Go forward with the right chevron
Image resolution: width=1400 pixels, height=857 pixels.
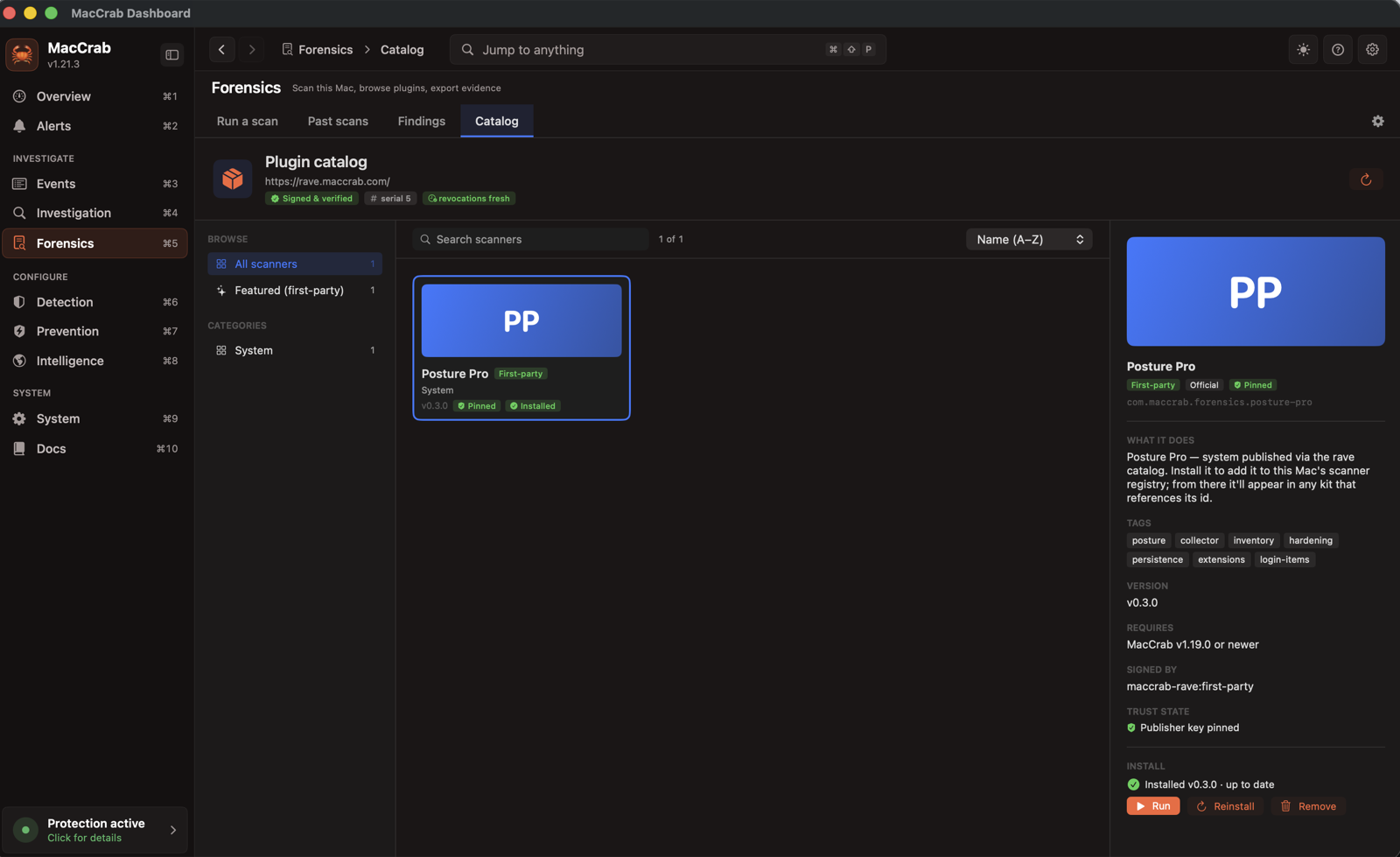pyautogui.click(x=252, y=50)
